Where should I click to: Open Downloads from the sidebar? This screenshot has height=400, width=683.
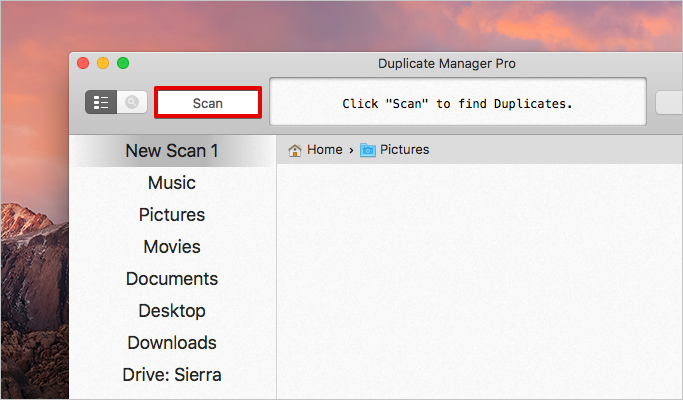pyautogui.click(x=171, y=343)
